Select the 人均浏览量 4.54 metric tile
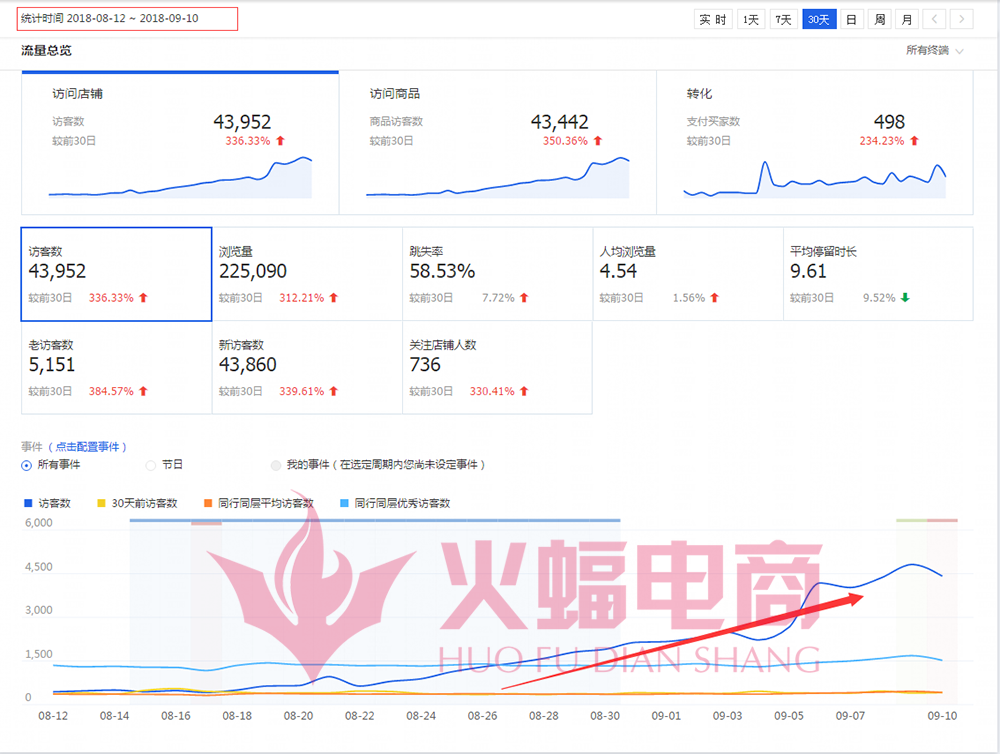This screenshot has height=754, width=1000. 688,274
